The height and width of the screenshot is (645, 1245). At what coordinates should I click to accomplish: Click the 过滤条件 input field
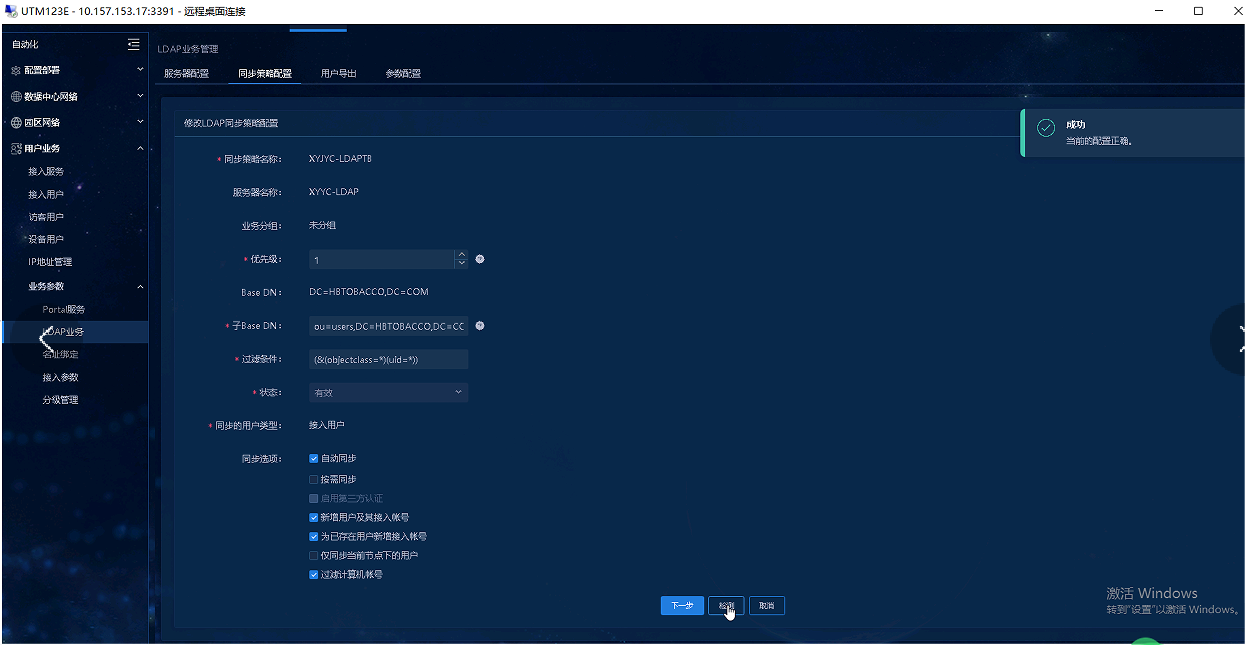point(389,359)
